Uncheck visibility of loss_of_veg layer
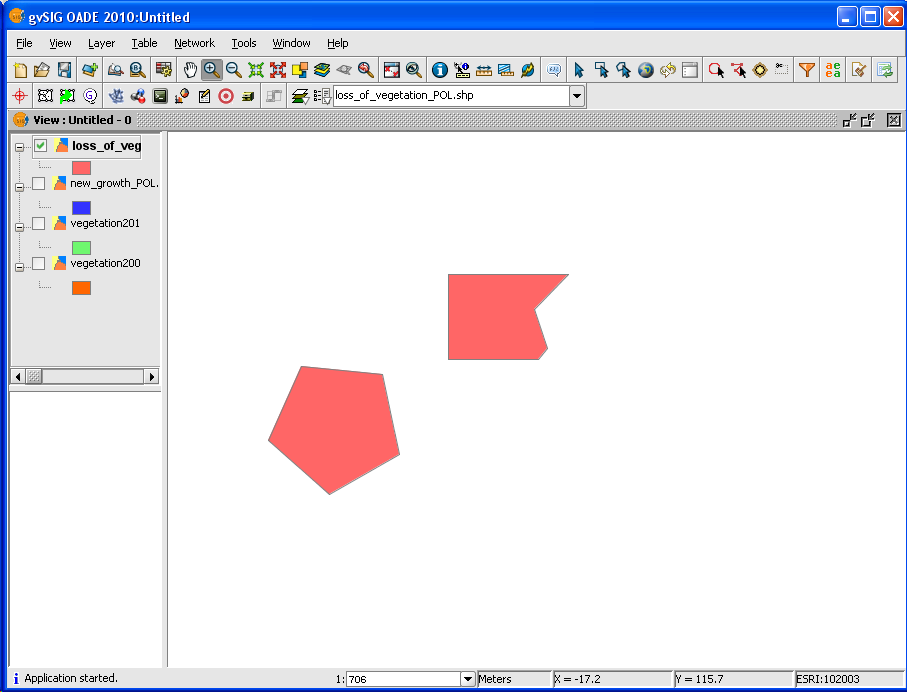Viewport: 907px width, 692px height. coord(39,145)
